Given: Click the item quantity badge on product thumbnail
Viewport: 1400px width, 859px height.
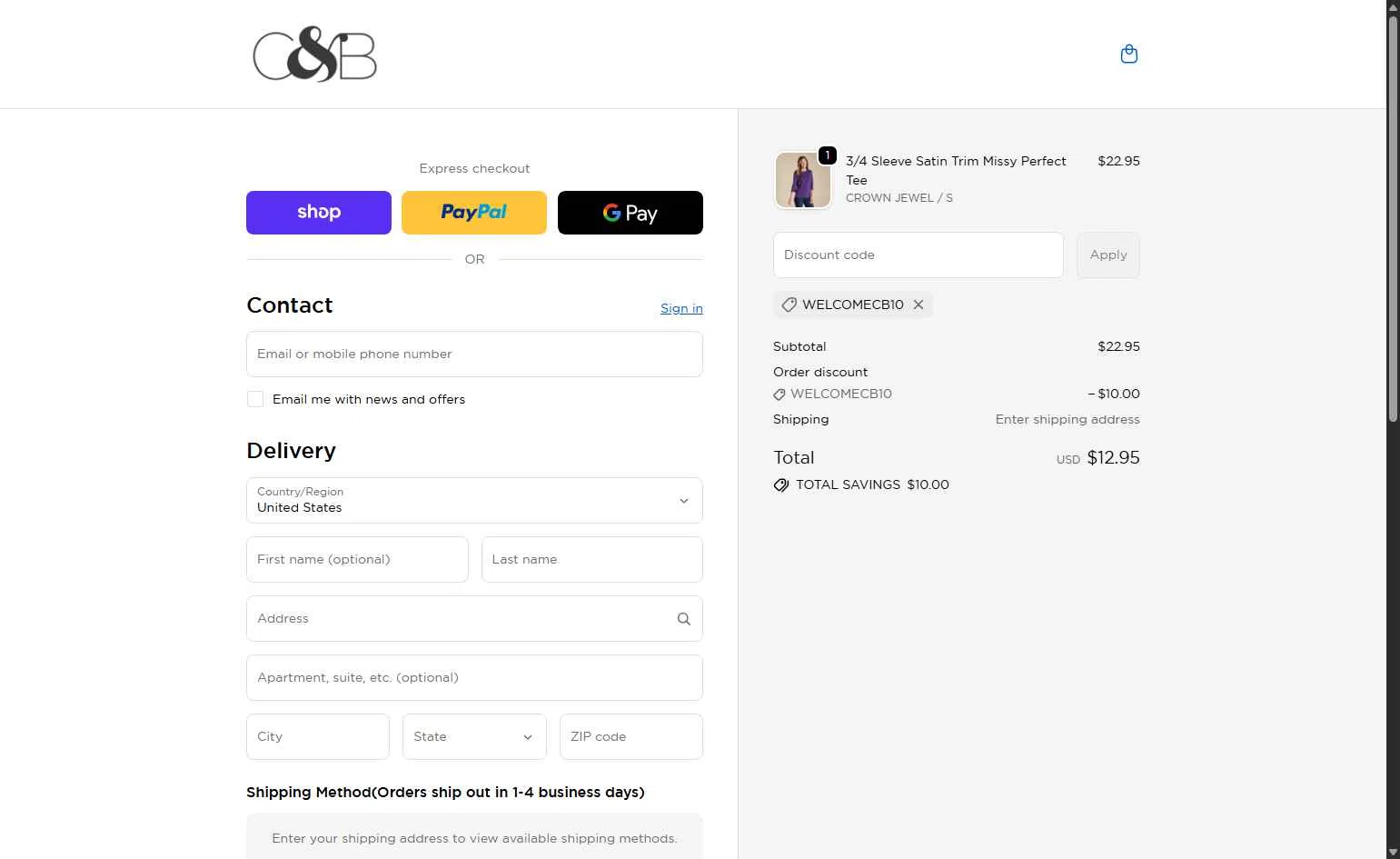Looking at the screenshot, I should pos(828,155).
